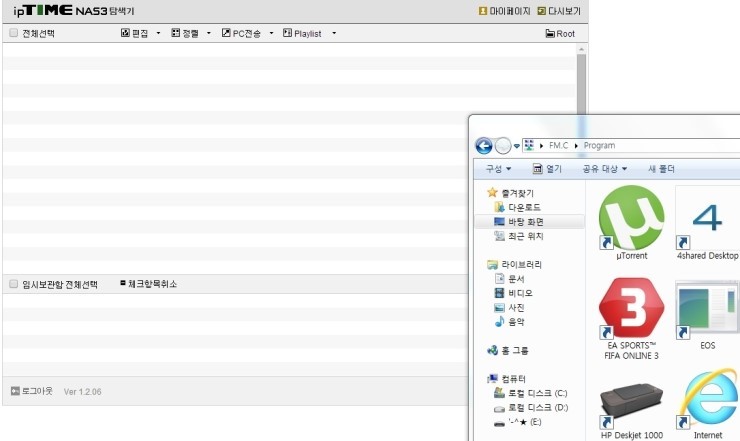This screenshot has height=441, width=740.
Task: Open the 구성 dropdown in Explorer
Action: [498, 169]
